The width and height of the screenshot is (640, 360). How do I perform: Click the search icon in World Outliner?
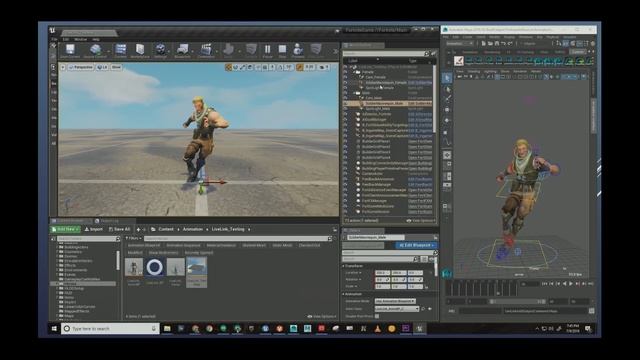(427, 53)
